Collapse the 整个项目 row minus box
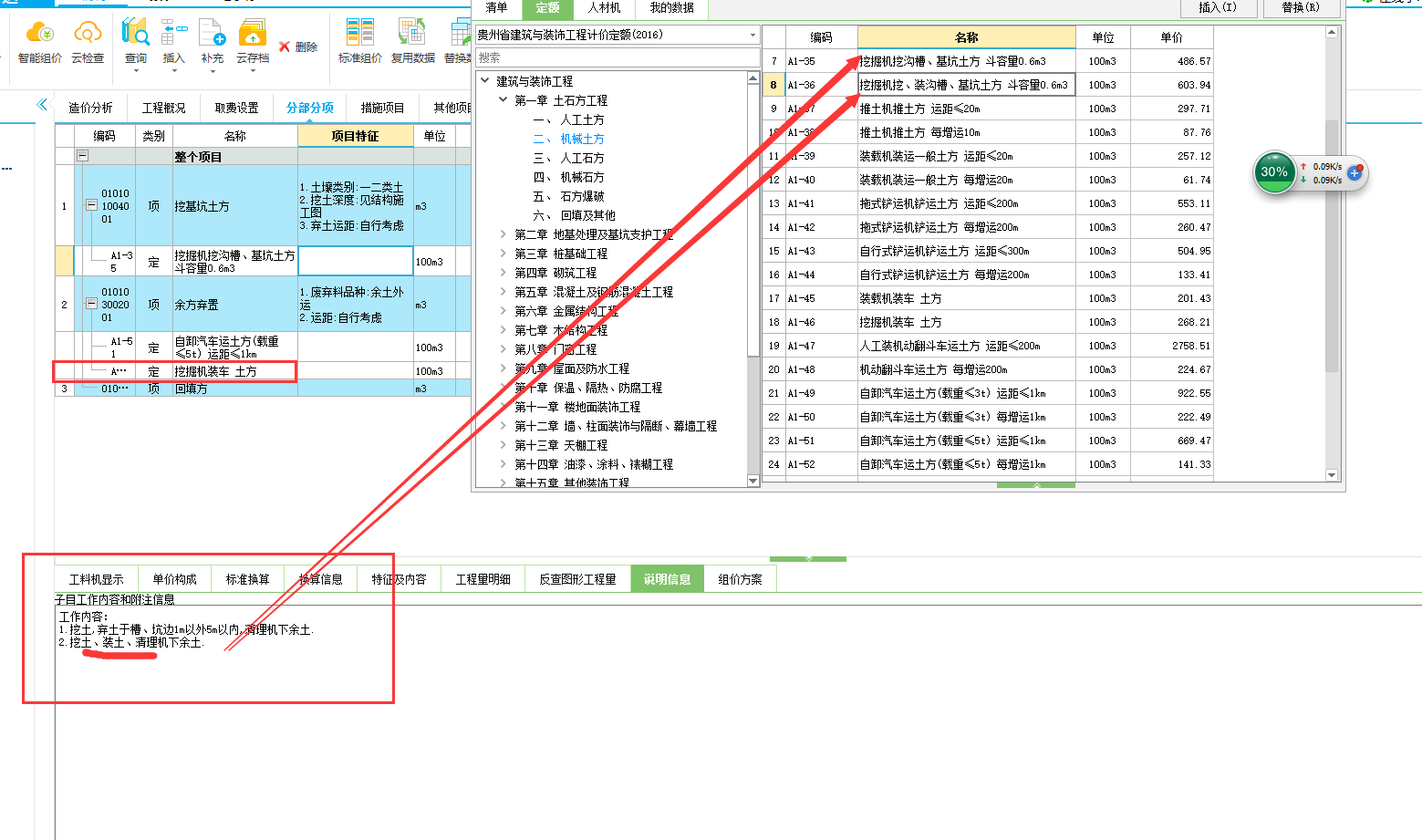 [82, 156]
